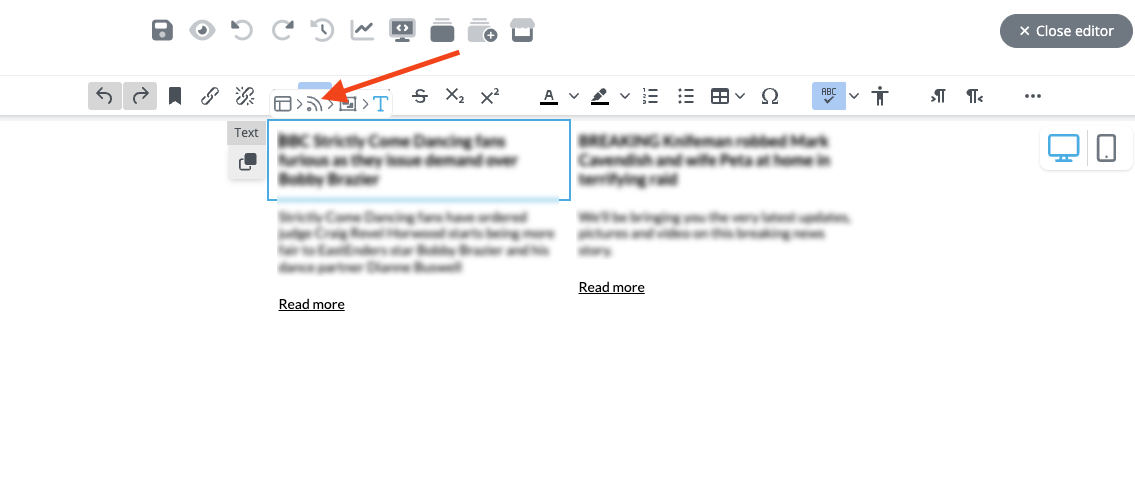Click the text toolbar undo arrow
The height and width of the screenshot is (501, 1135).
click(x=105, y=96)
